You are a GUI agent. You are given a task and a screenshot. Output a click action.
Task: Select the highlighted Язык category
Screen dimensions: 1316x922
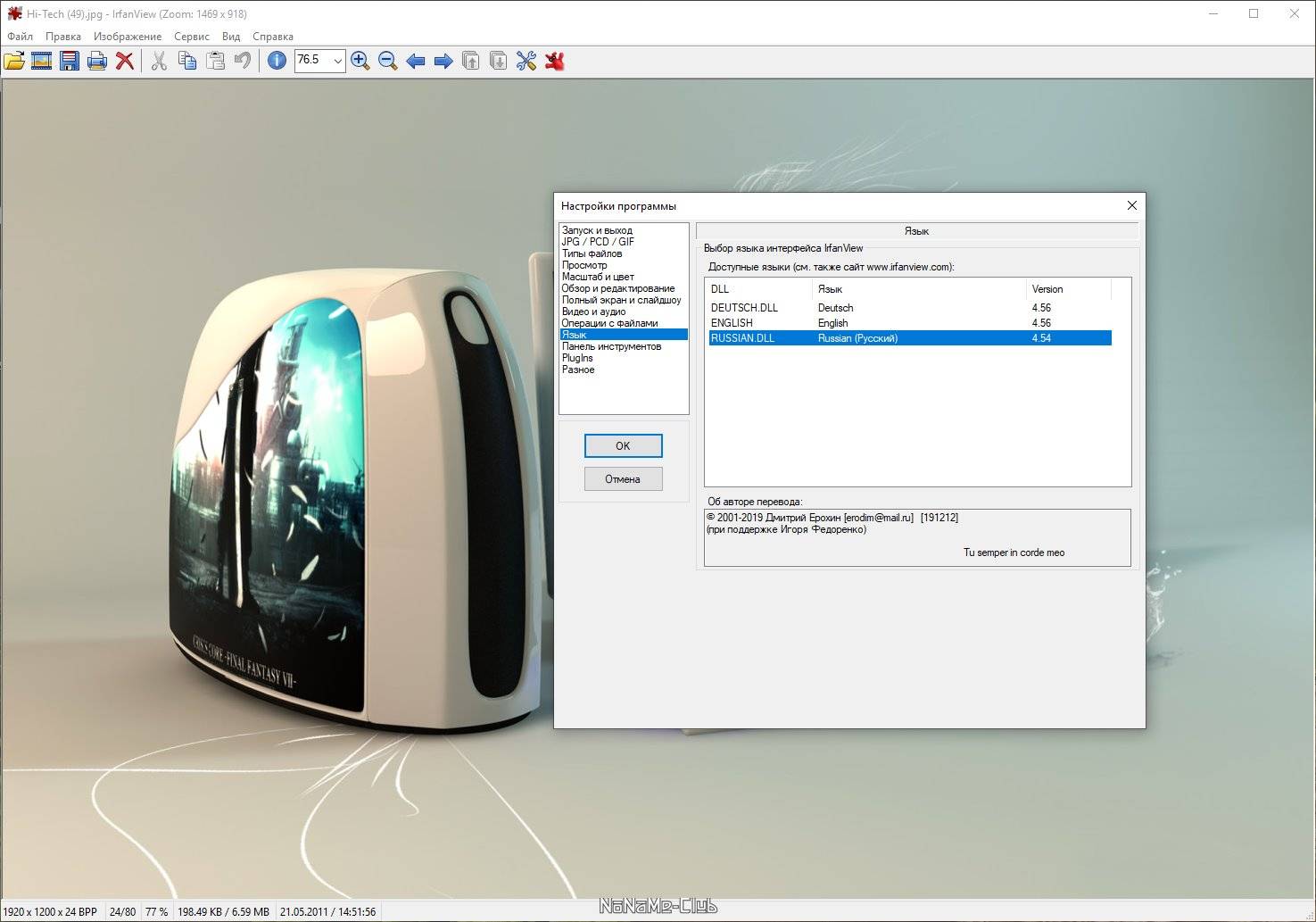(x=624, y=335)
